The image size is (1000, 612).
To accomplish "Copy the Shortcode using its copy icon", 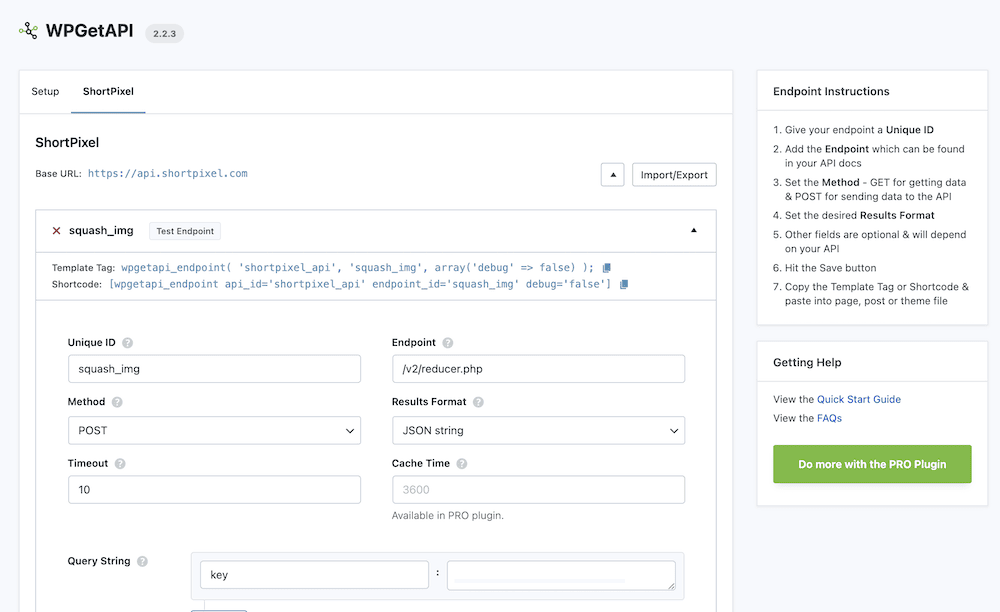I will (x=622, y=283).
